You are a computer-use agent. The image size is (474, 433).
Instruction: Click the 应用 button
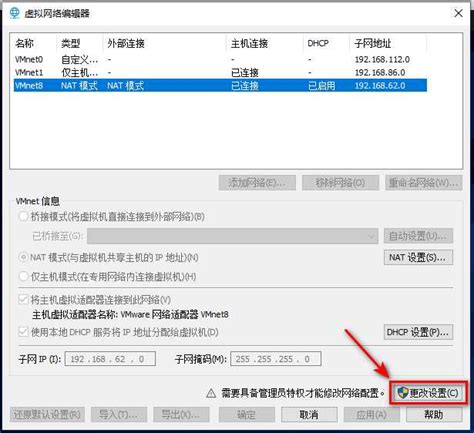coord(372,415)
